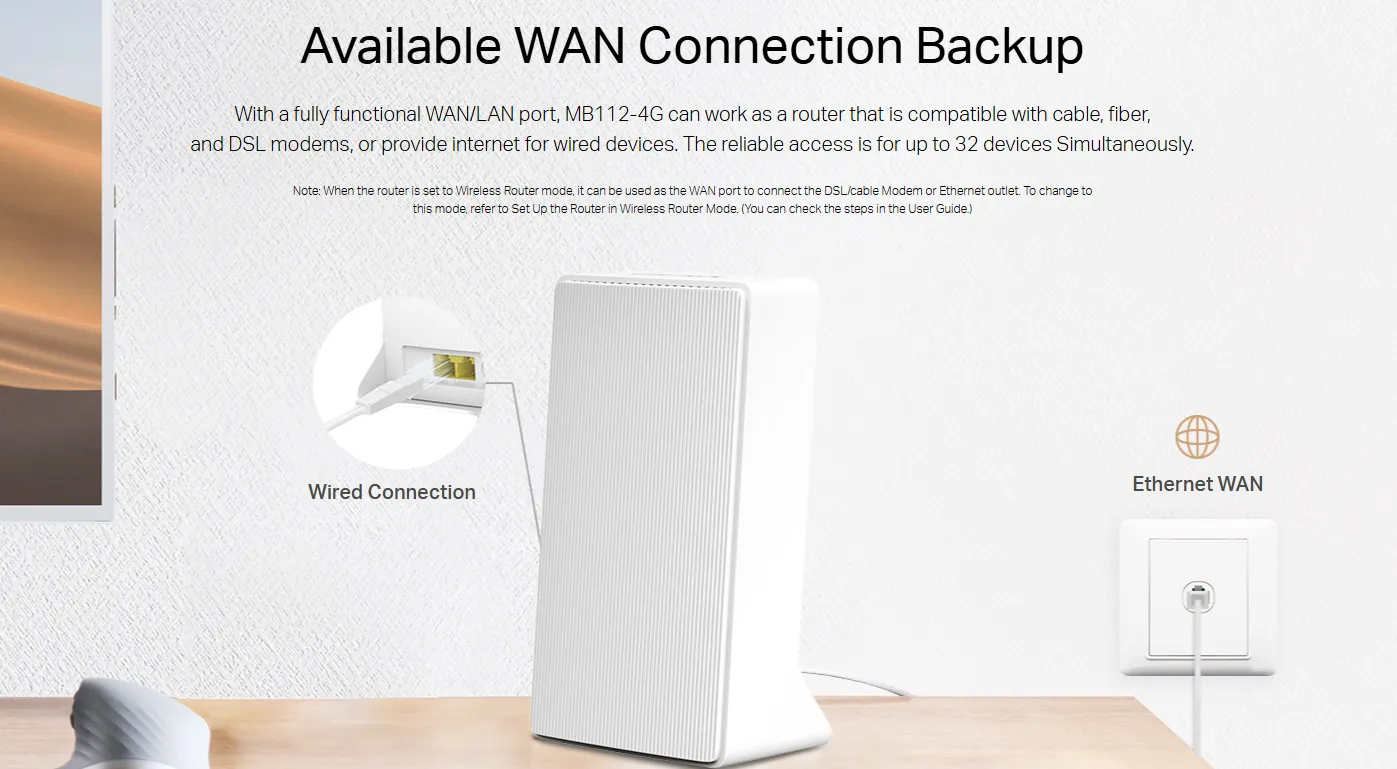
Task: Click the white wall outlet plate
Action: [x=1198, y=597]
